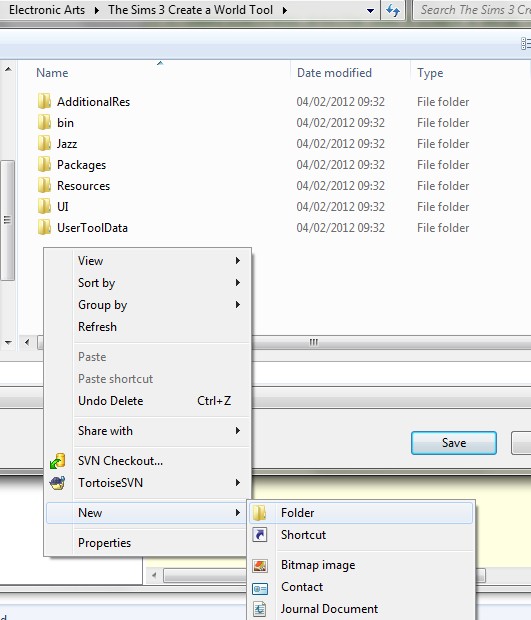This screenshot has width=531, height=620.
Task: Create new Shortcut from submenu
Action: [361, 535]
